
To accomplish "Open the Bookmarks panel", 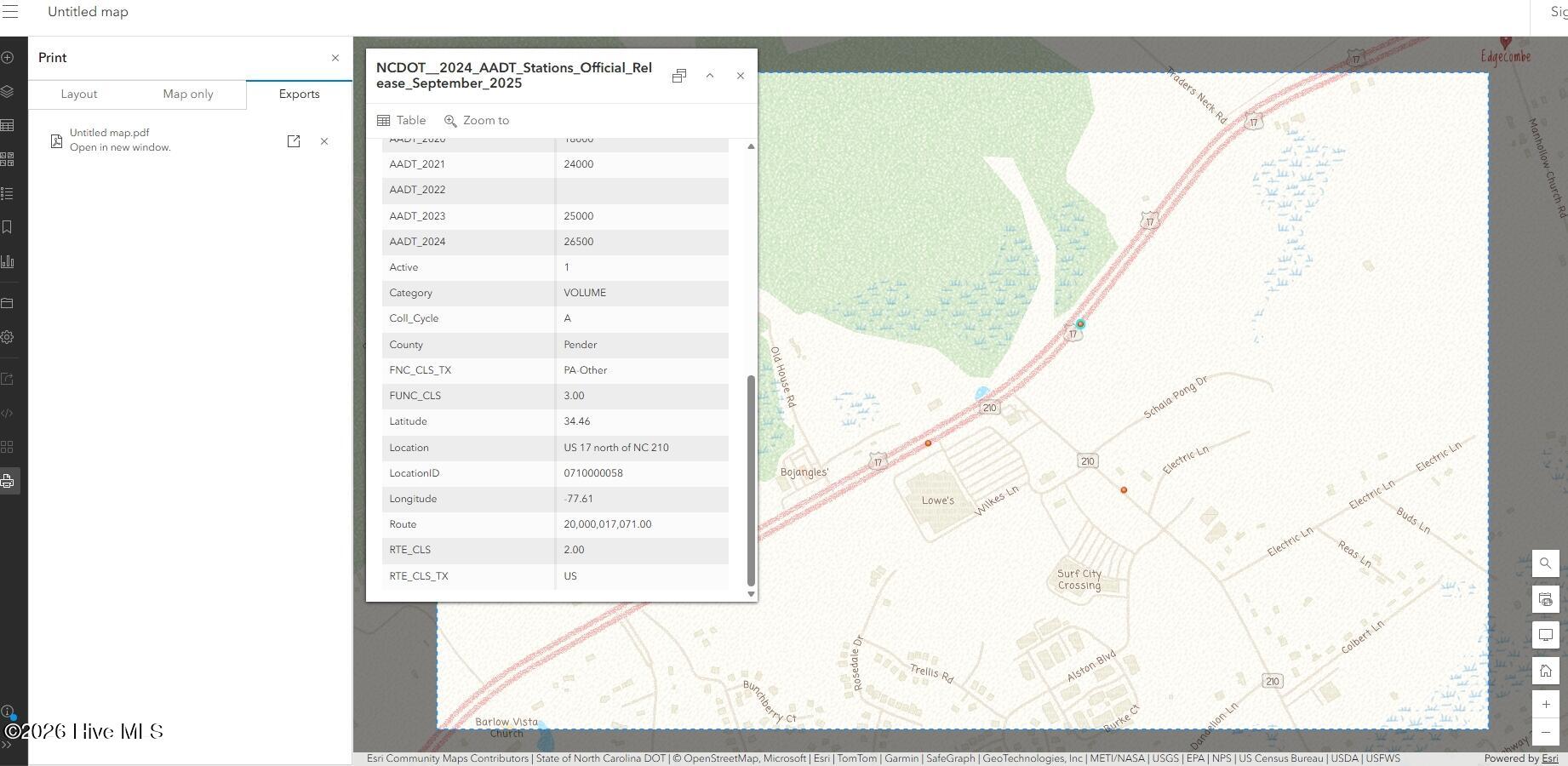I will tap(8, 227).
